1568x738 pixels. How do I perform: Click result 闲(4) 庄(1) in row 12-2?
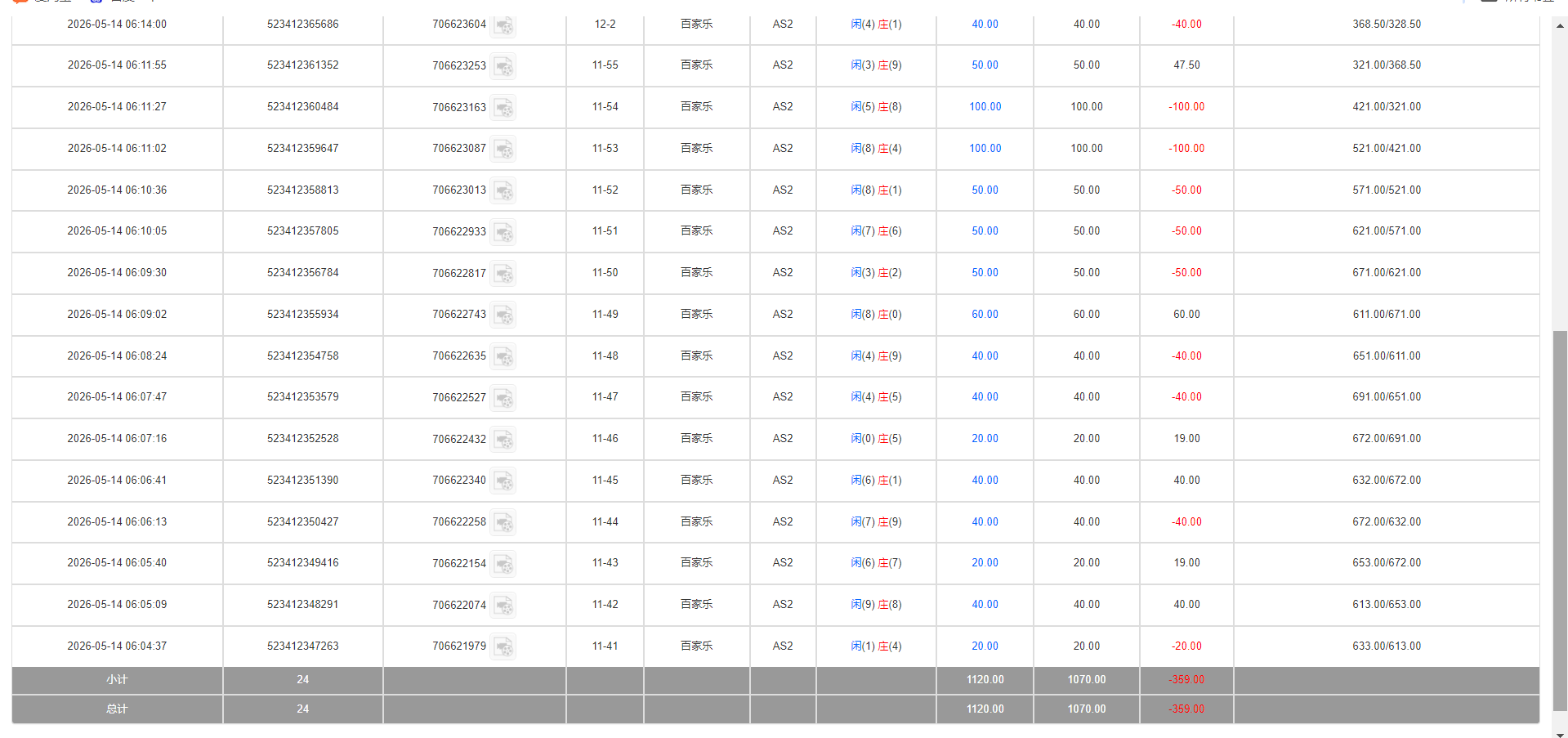876,25
